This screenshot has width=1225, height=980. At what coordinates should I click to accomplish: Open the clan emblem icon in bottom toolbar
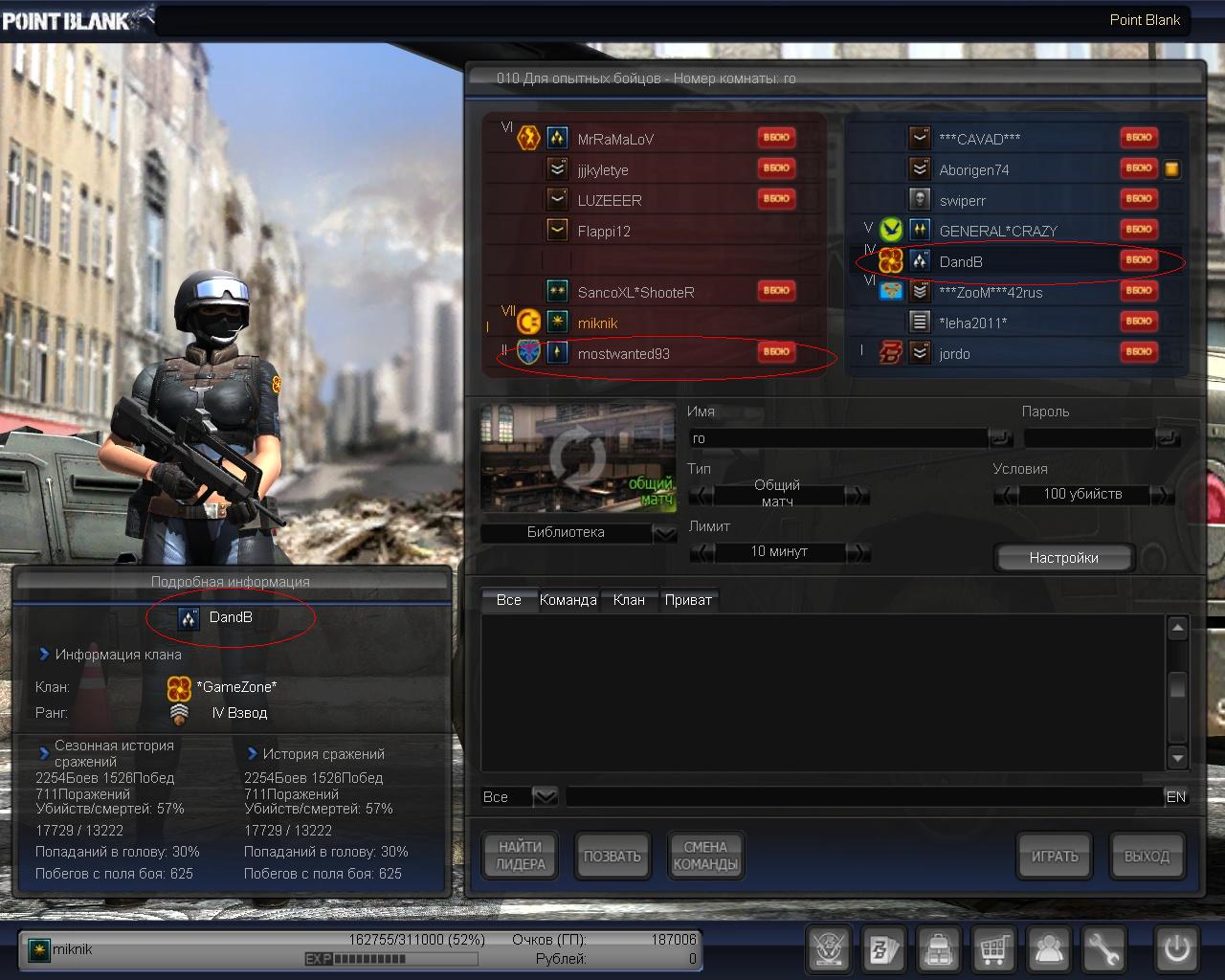829,949
